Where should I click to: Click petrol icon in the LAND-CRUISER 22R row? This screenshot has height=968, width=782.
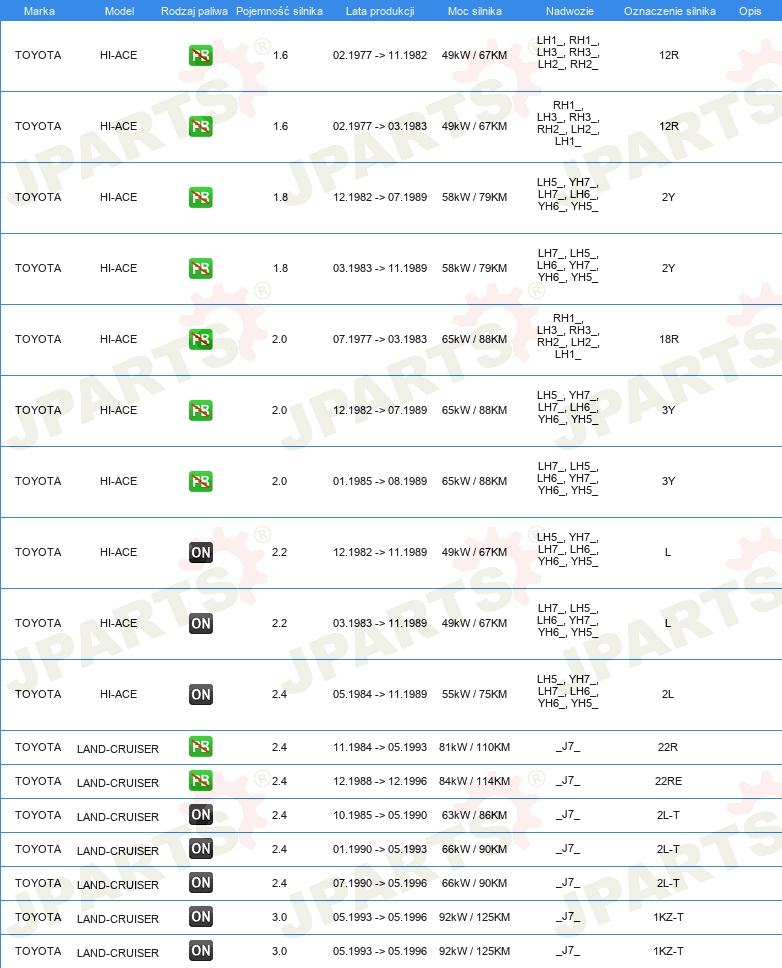click(x=201, y=747)
